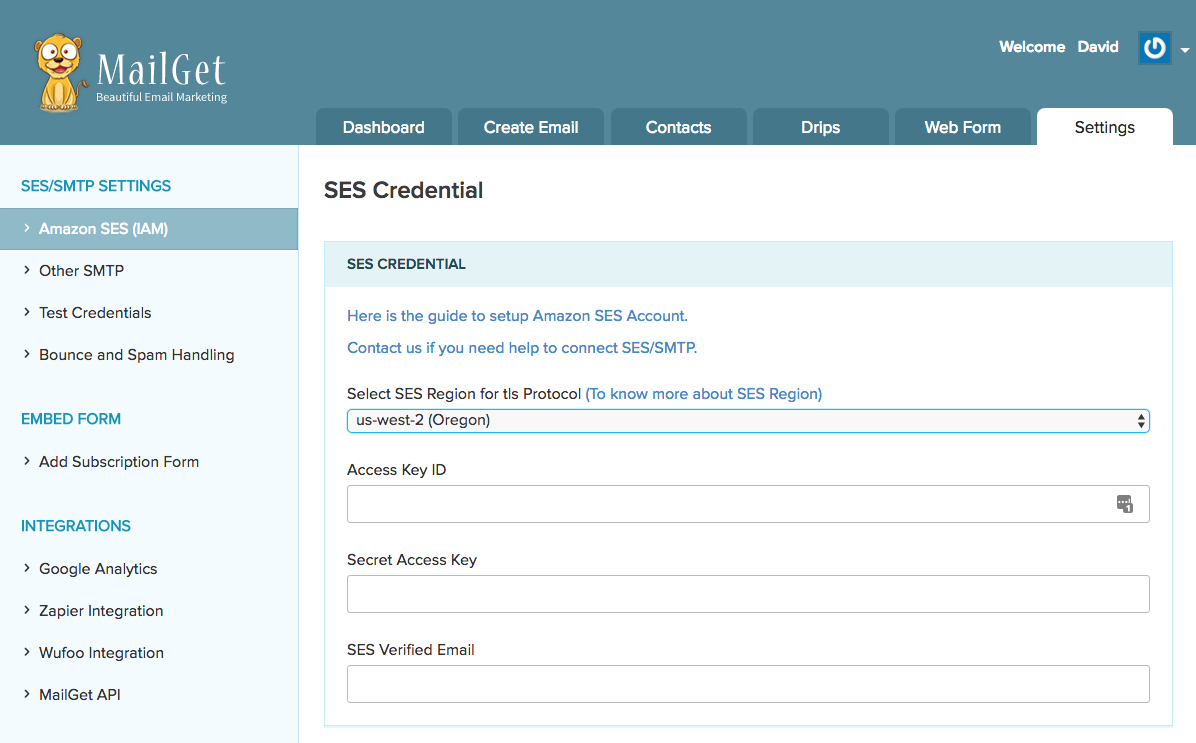The width and height of the screenshot is (1196, 743).
Task: Go to Bounce and Spam Handling
Action: (136, 355)
